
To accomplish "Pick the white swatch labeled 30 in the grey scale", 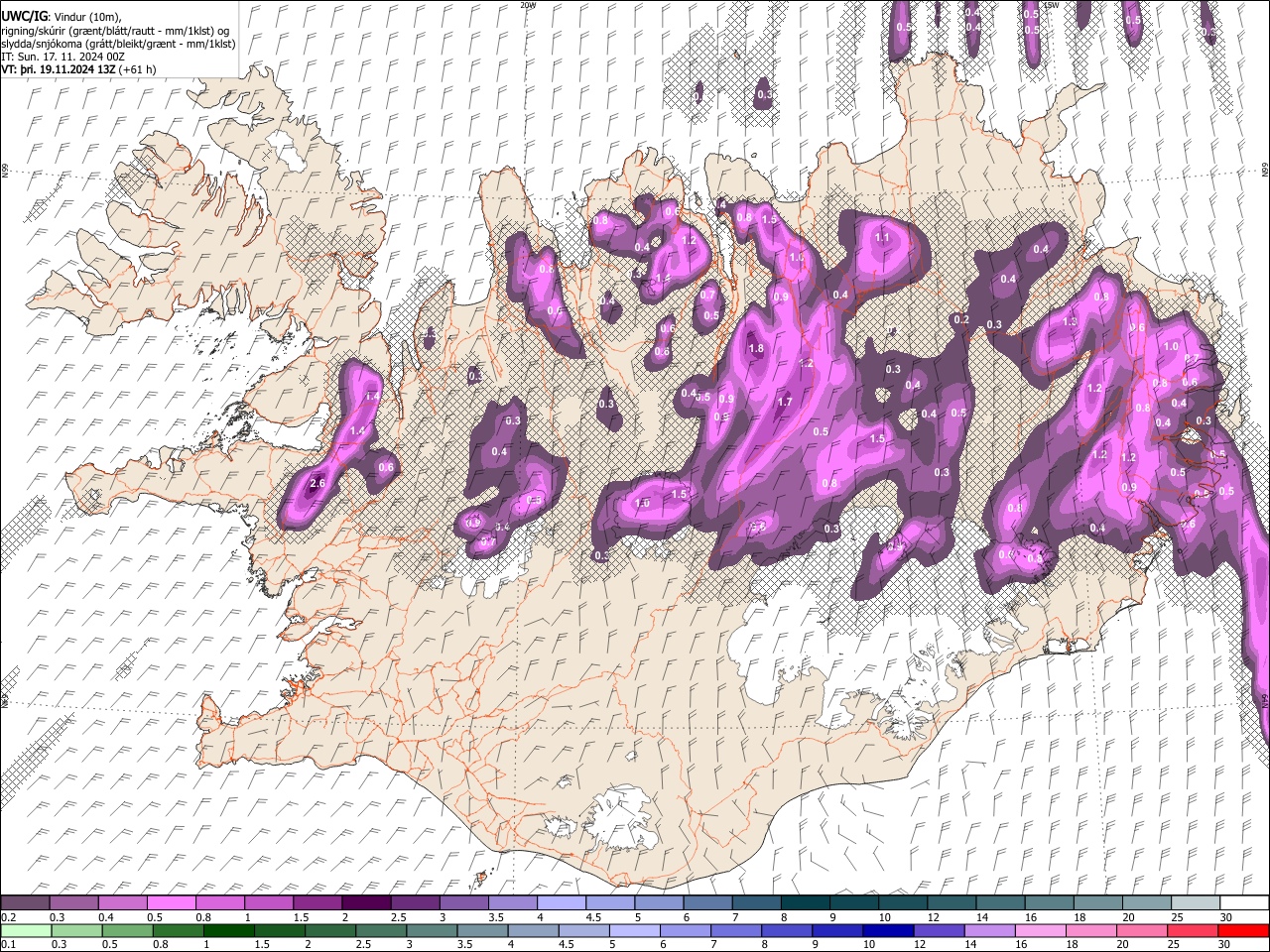I will coord(1243,902).
